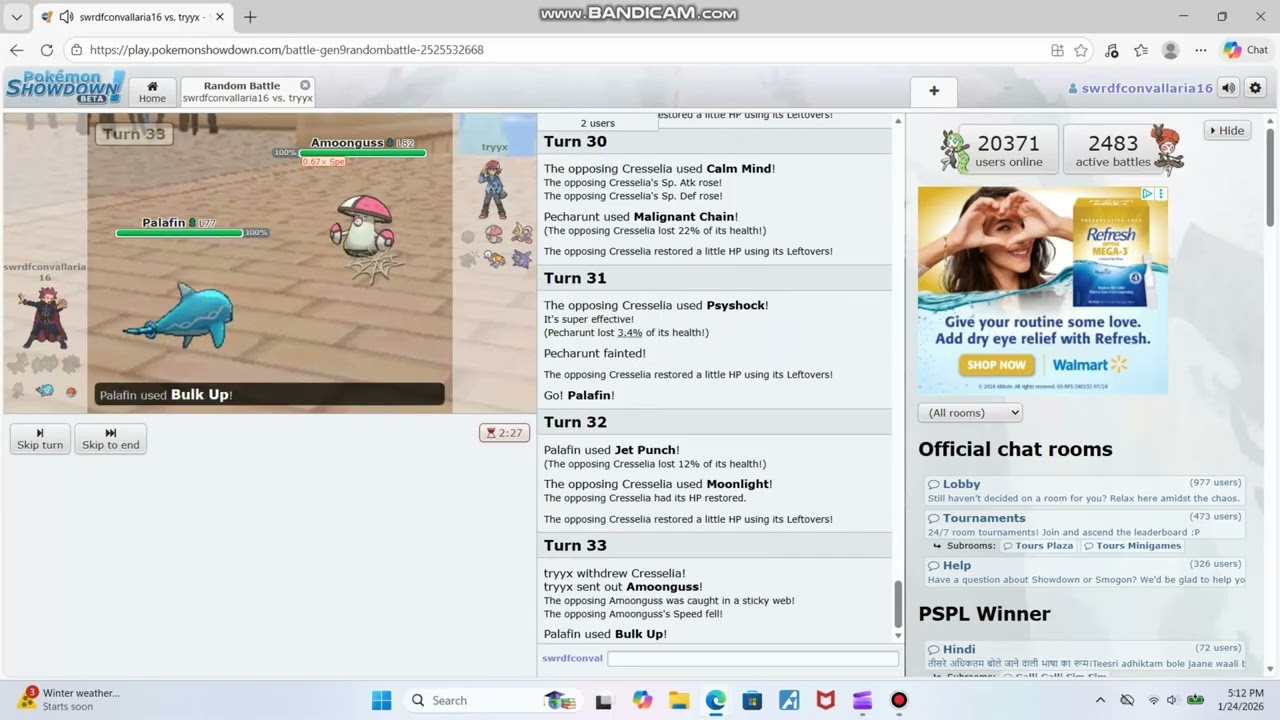1280x720 pixels.
Task: Add this page to favorites star
Action: pos(1081,50)
